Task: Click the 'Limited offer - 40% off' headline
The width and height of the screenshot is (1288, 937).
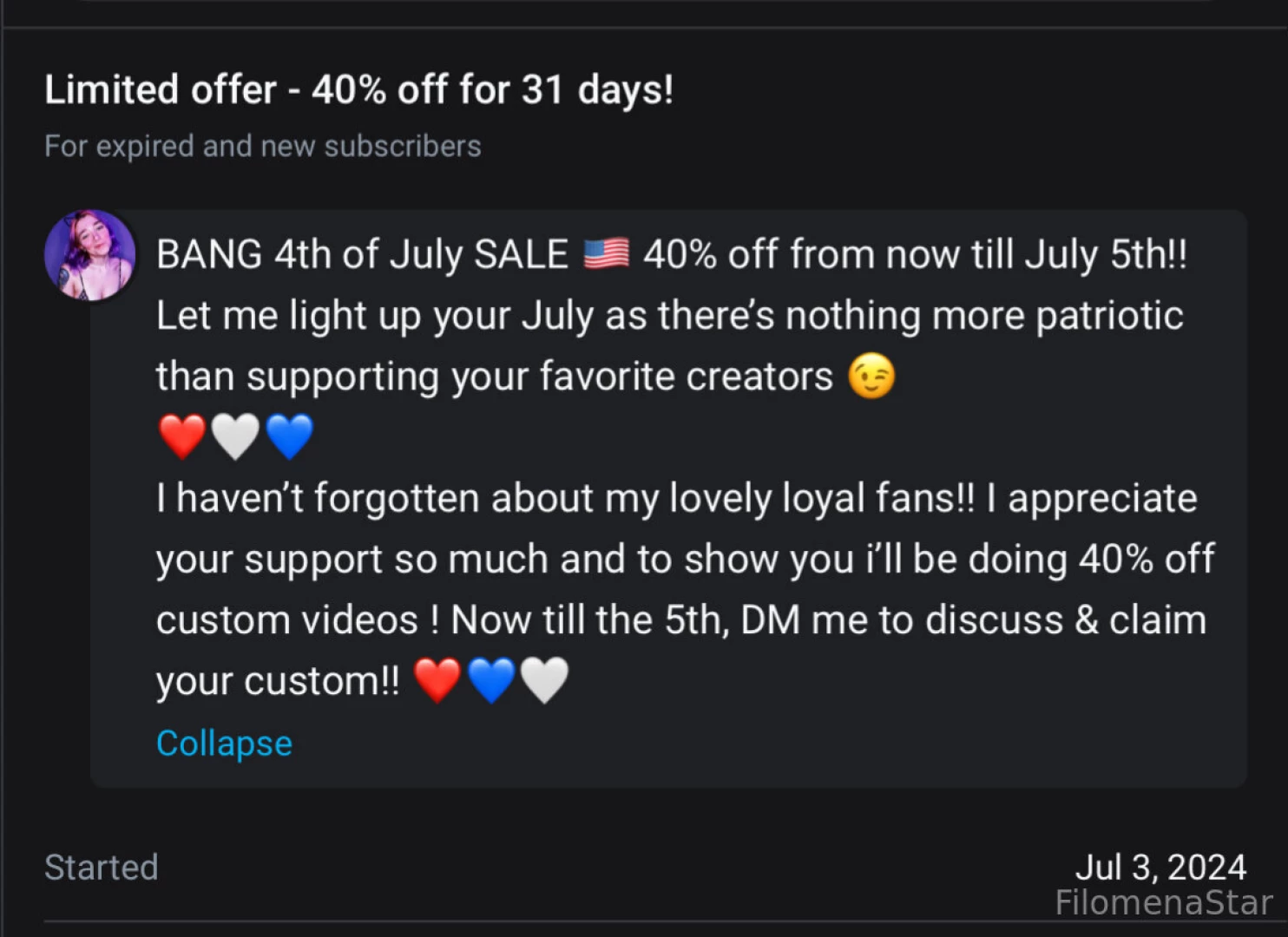Action: pyautogui.click(x=359, y=88)
